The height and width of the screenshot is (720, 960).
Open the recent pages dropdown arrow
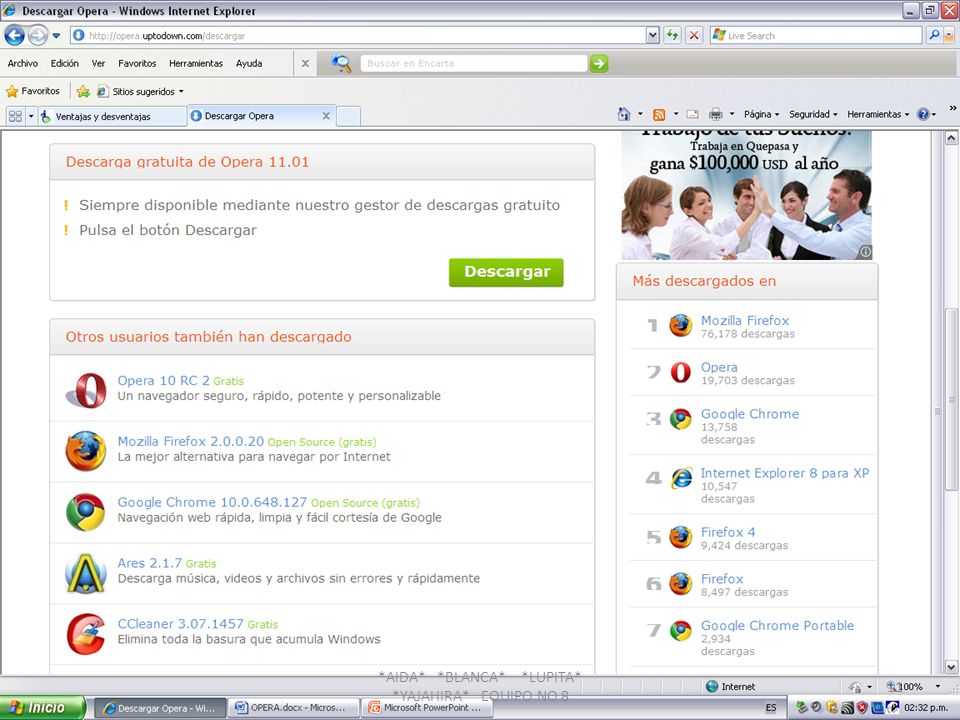tap(56, 36)
